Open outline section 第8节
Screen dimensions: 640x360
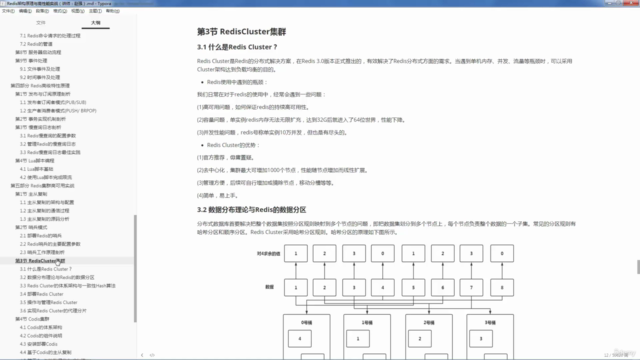[x=38, y=52]
